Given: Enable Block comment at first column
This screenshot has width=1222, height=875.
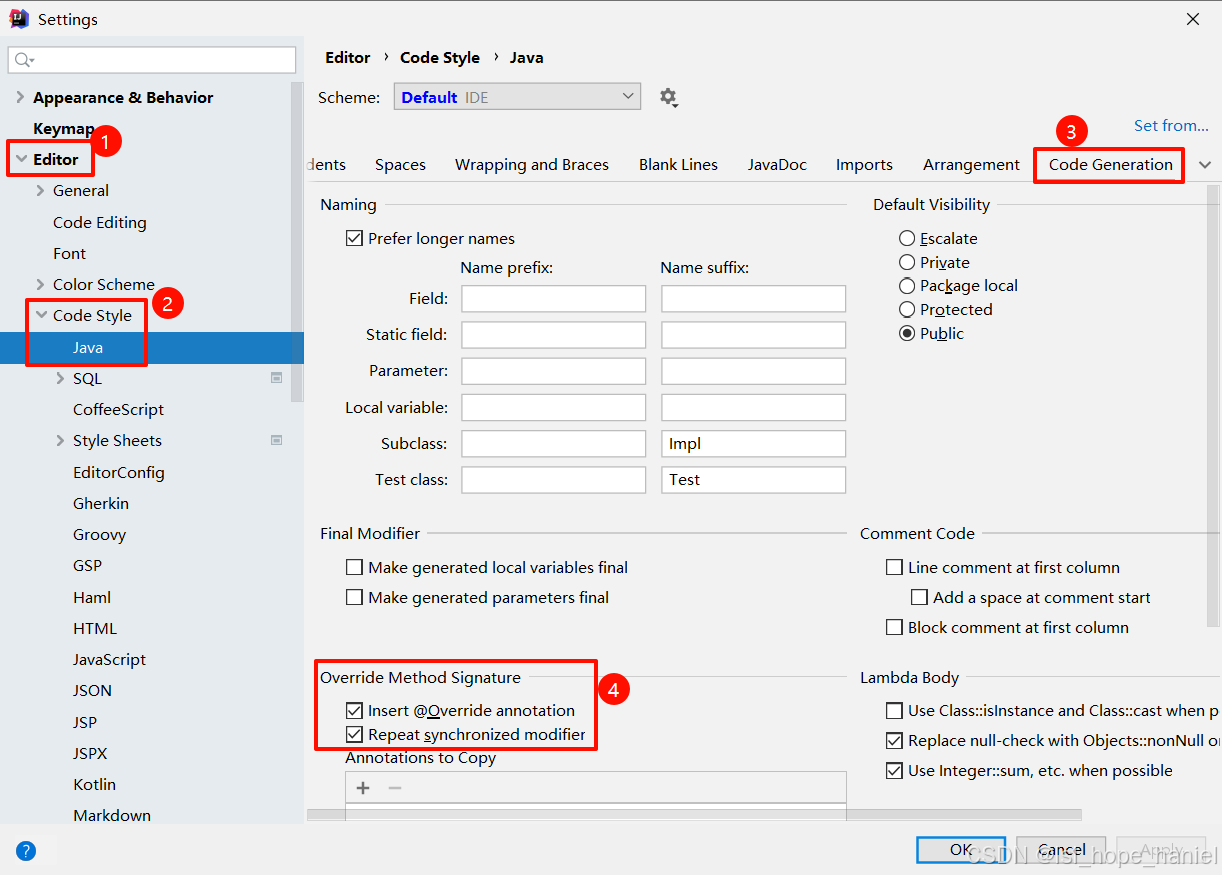Looking at the screenshot, I should click(894, 627).
